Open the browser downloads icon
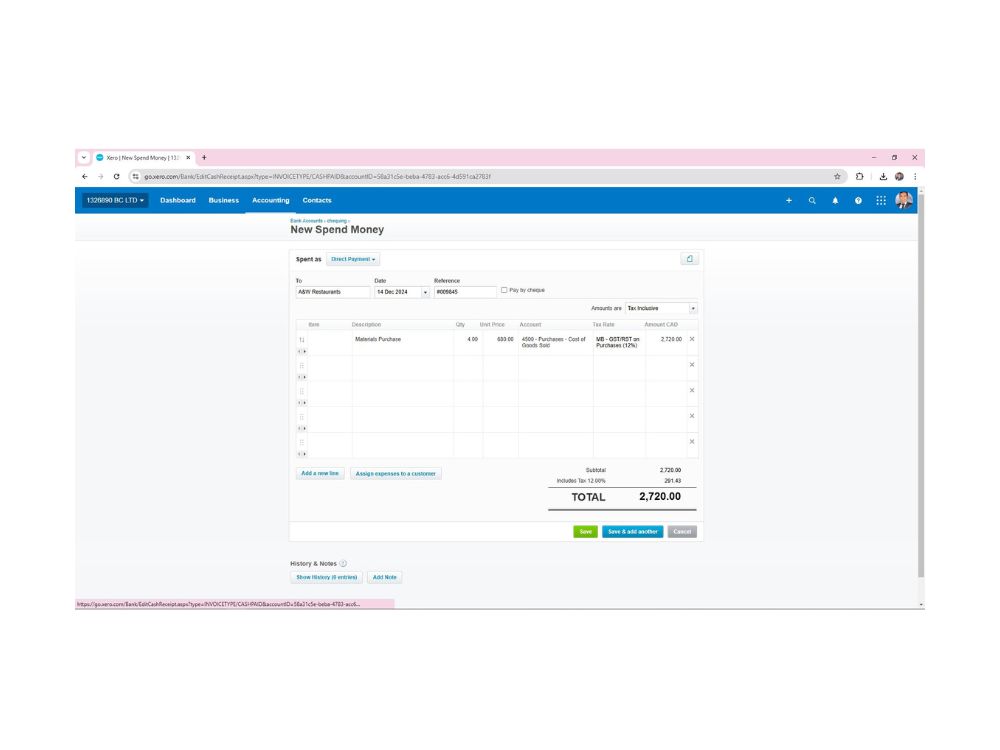The image size is (1000, 750). 883,177
